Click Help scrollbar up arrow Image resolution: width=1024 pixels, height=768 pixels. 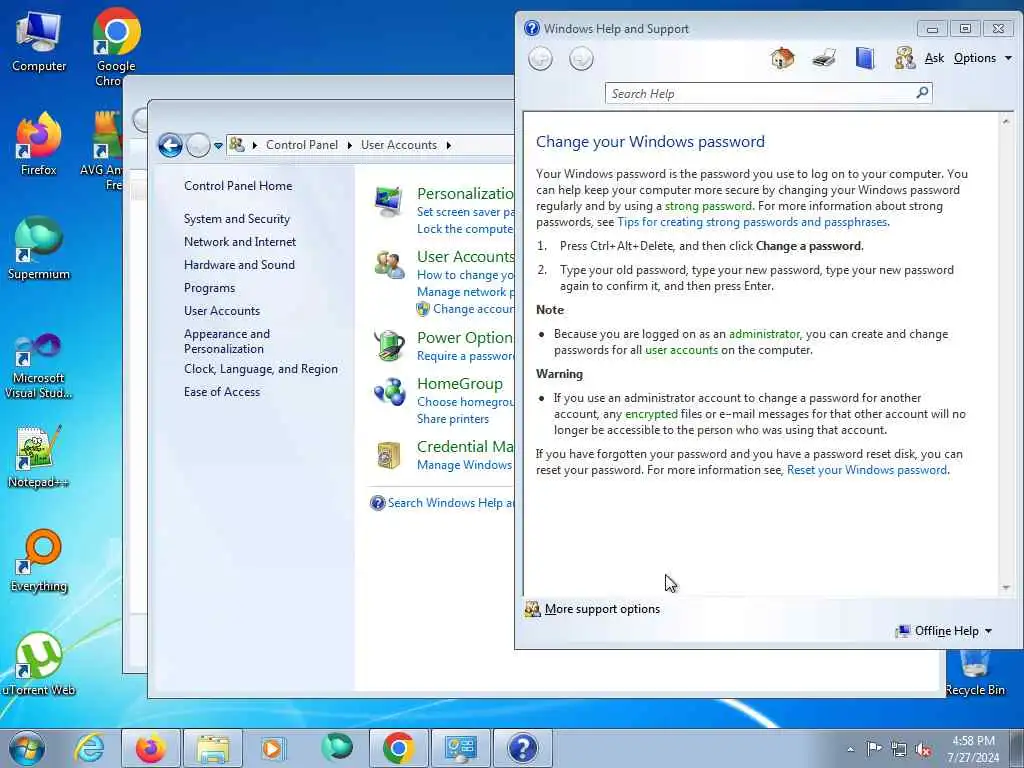pyautogui.click(x=1006, y=121)
